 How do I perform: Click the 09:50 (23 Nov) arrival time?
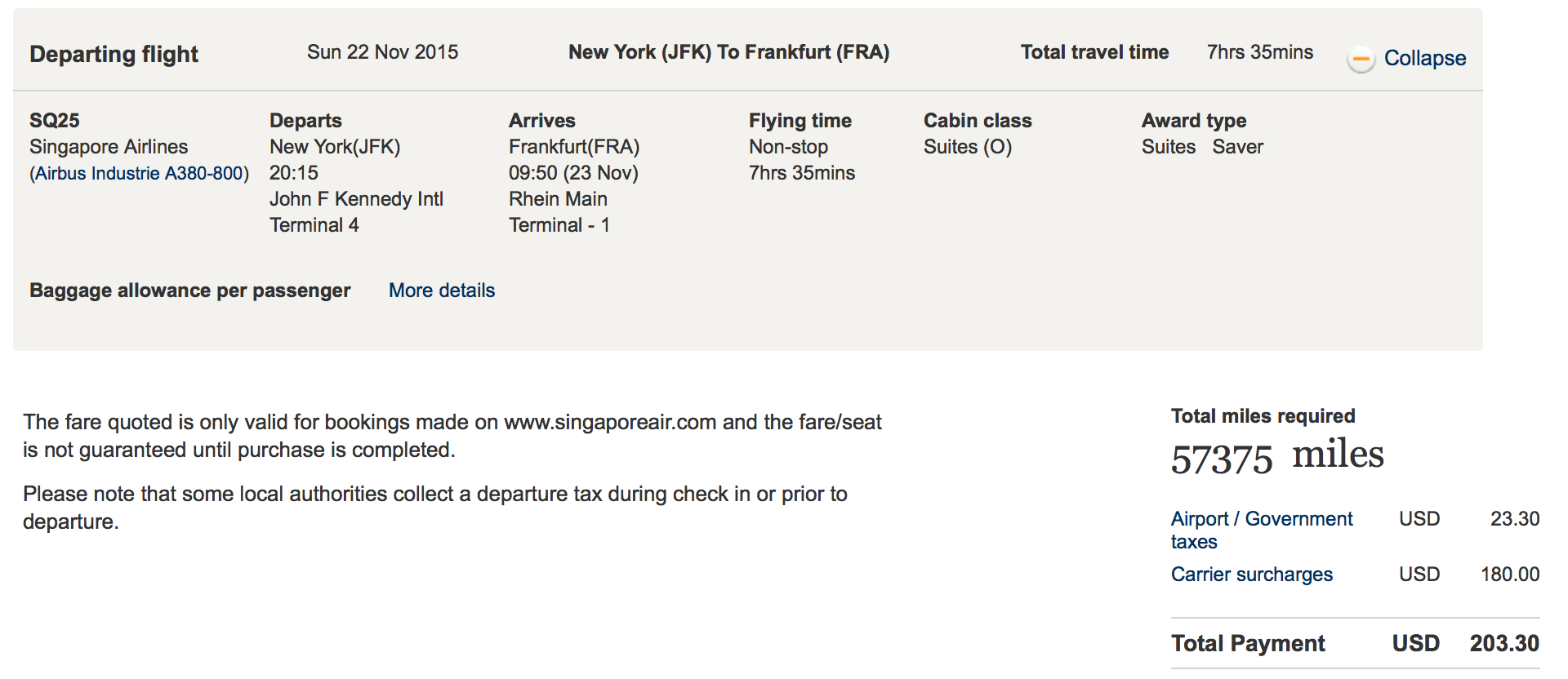coord(573,173)
